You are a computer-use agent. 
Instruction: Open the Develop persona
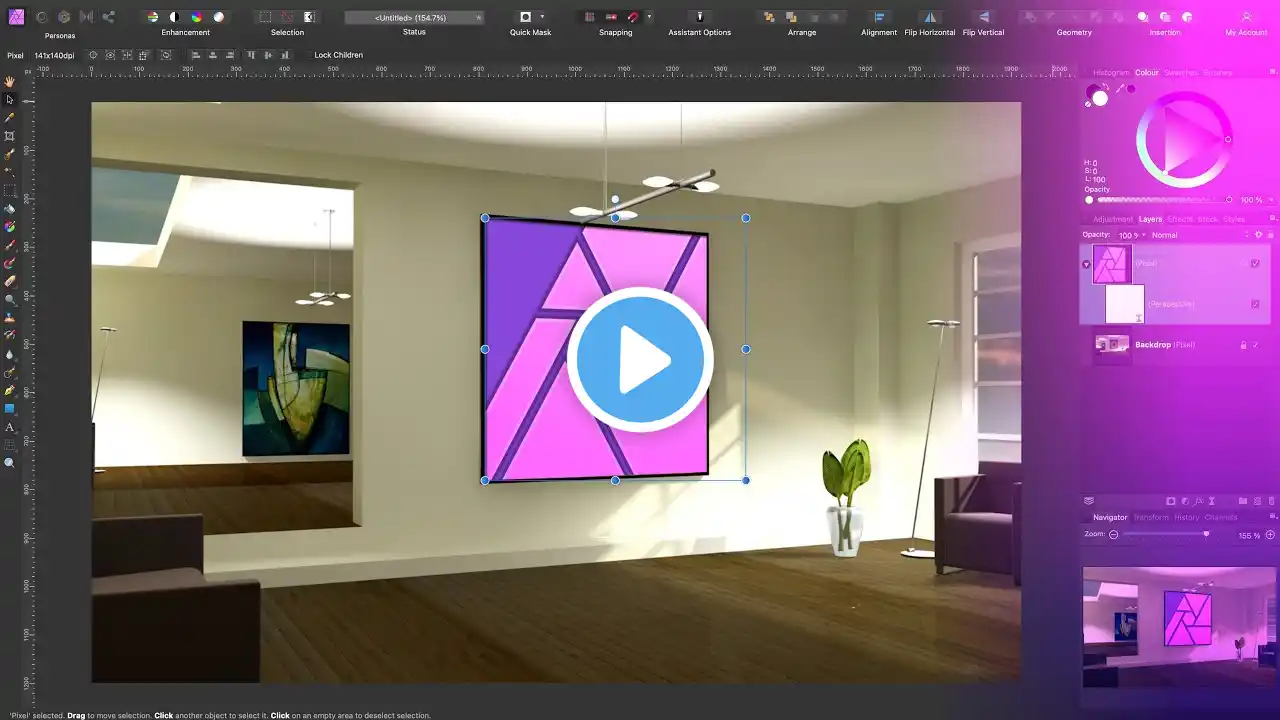pyautogui.click(x=64, y=17)
